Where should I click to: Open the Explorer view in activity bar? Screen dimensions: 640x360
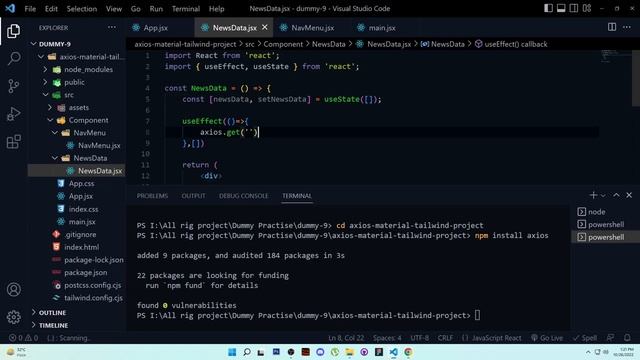pyautogui.click(x=13, y=31)
